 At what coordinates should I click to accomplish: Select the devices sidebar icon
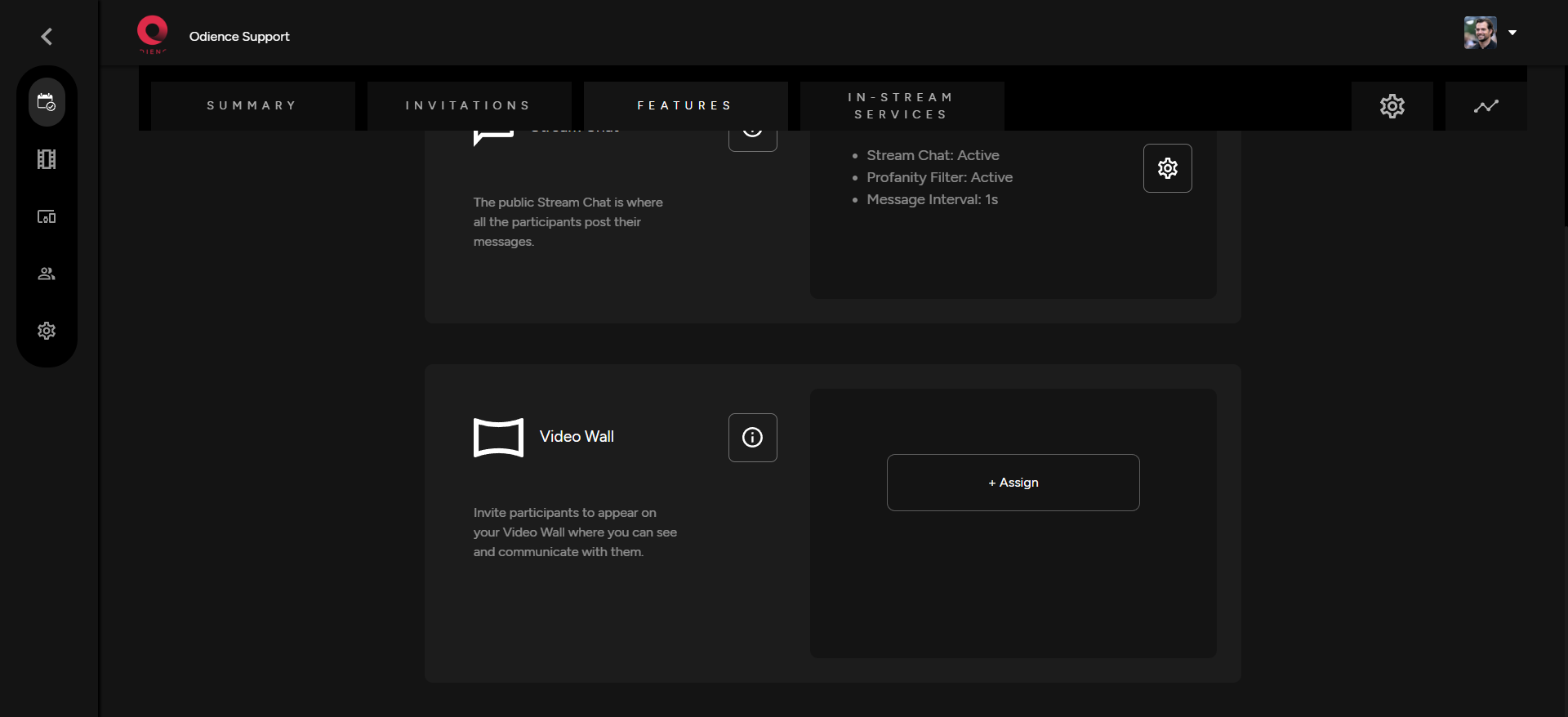click(47, 216)
